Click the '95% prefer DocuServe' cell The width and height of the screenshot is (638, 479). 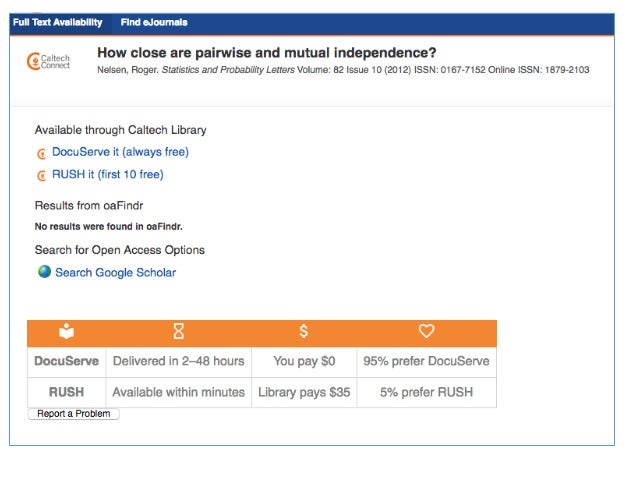tap(426, 361)
